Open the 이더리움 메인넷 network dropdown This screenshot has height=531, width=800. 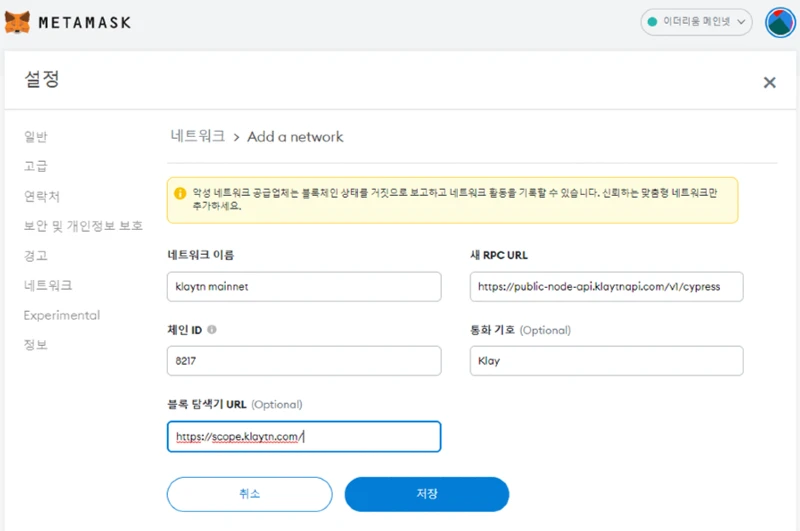pyautogui.click(x=696, y=22)
